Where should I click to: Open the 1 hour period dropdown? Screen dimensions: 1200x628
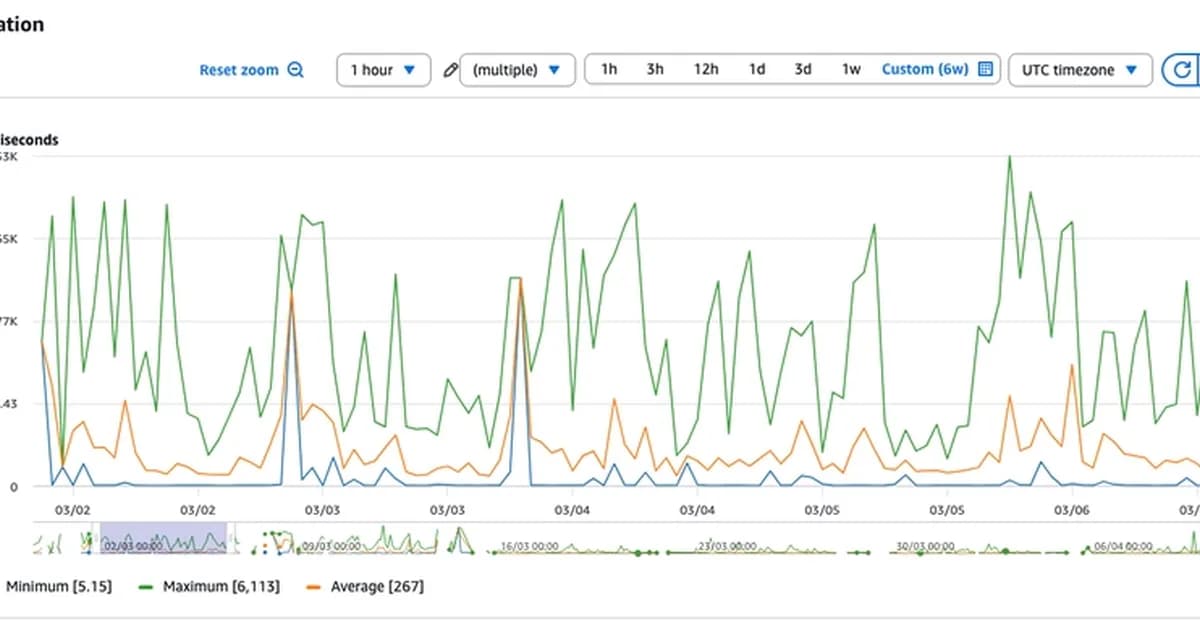point(383,69)
